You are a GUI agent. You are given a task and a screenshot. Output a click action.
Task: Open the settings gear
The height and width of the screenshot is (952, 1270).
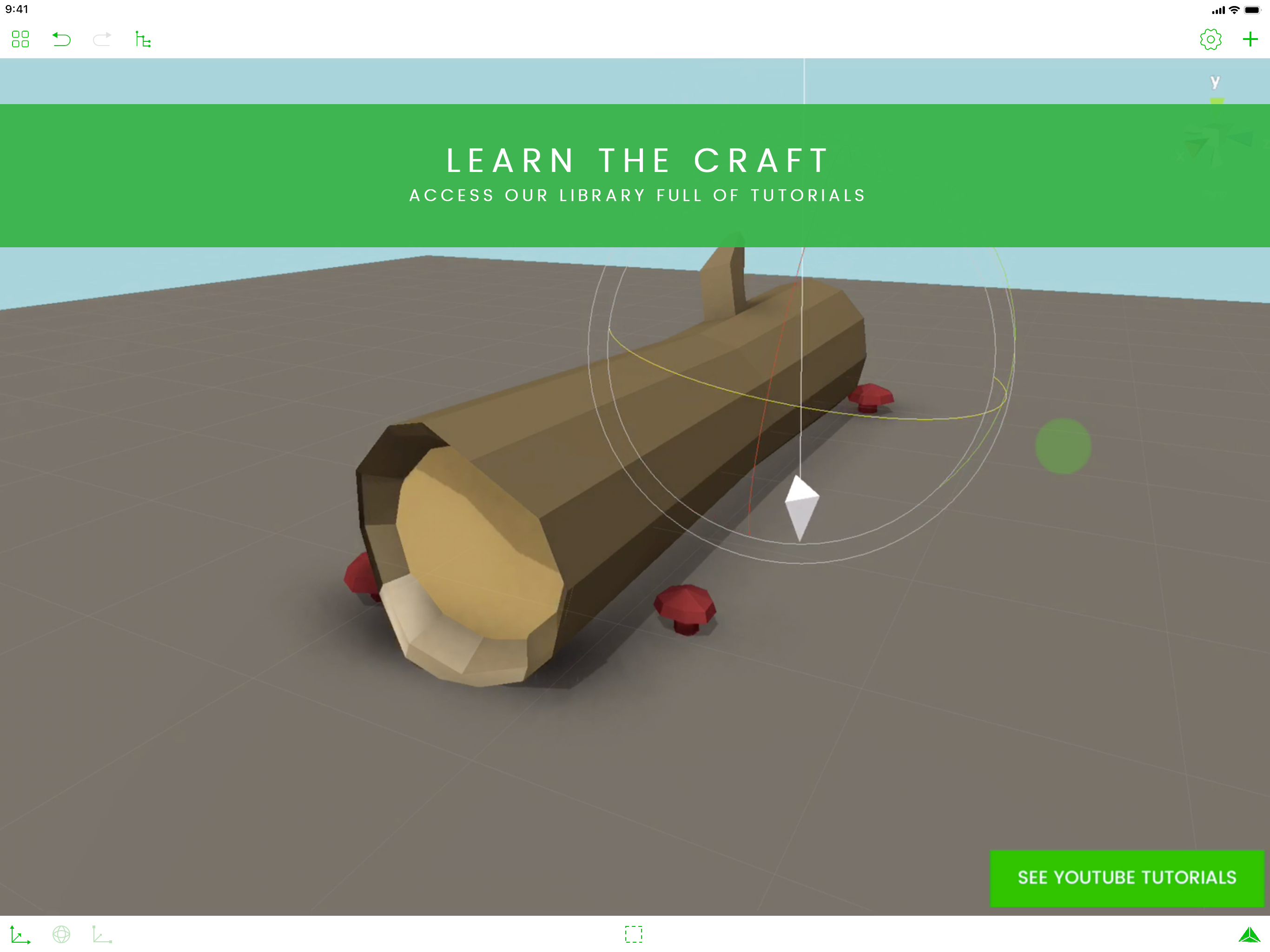pyautogui.click(x=1210, y=39)
